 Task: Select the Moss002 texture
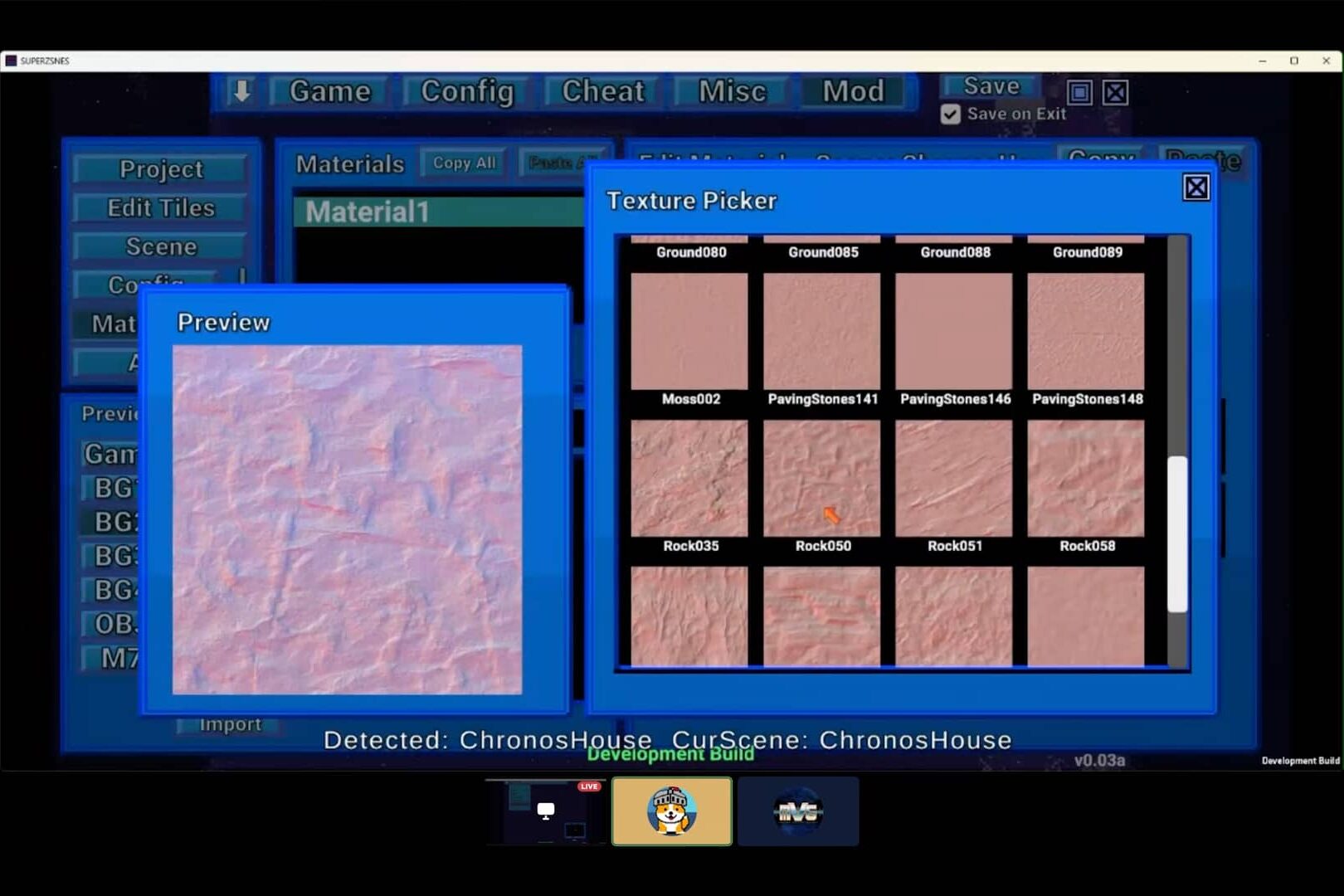689,332
